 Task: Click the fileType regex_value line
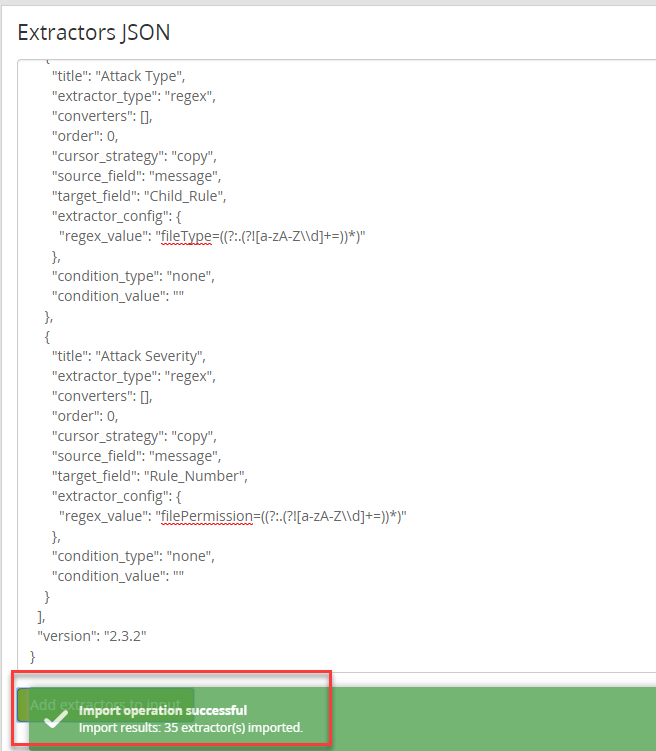point(212,236)
